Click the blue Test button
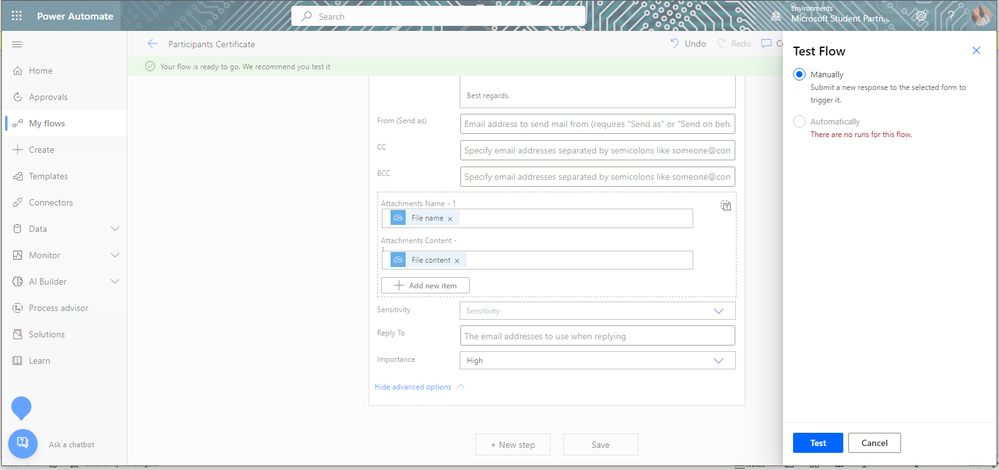The image size is (999, 470). pyautogui.click(x=818, y=443)
